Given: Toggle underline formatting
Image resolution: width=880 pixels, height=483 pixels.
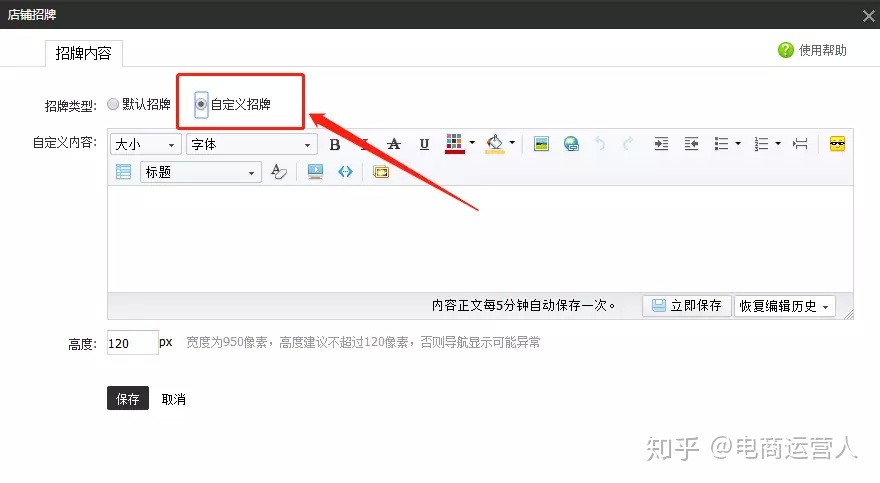Looking at the screenshot, I should coord(424,144).
